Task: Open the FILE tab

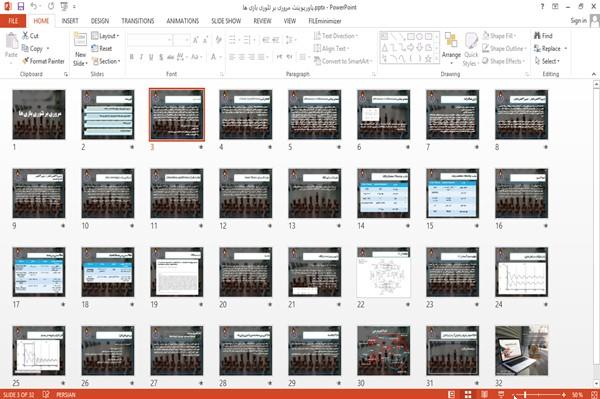Action: click(13, 21)
